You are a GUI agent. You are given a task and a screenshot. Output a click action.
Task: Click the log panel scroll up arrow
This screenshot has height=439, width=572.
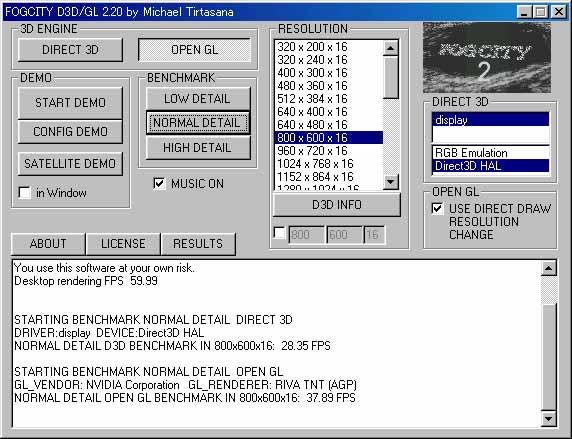(x=549, y=269)
